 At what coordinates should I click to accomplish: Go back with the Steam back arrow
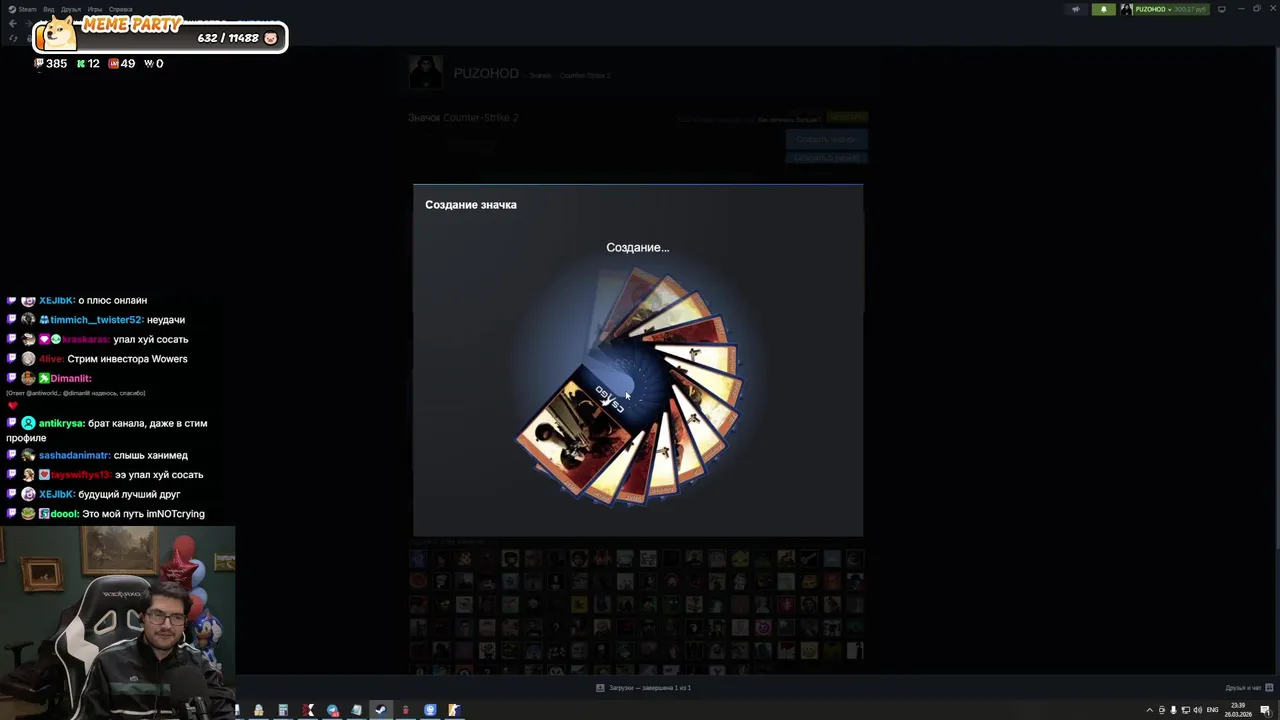pyautogui.click(x=13, y=23)
